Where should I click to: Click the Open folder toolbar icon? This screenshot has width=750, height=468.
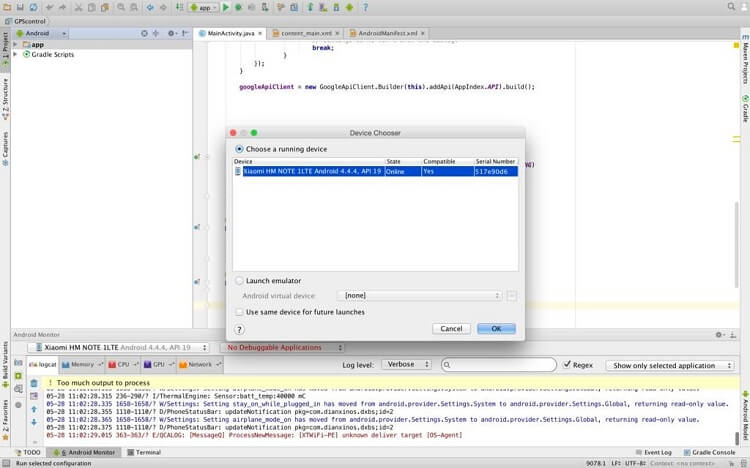pos(7,7)
